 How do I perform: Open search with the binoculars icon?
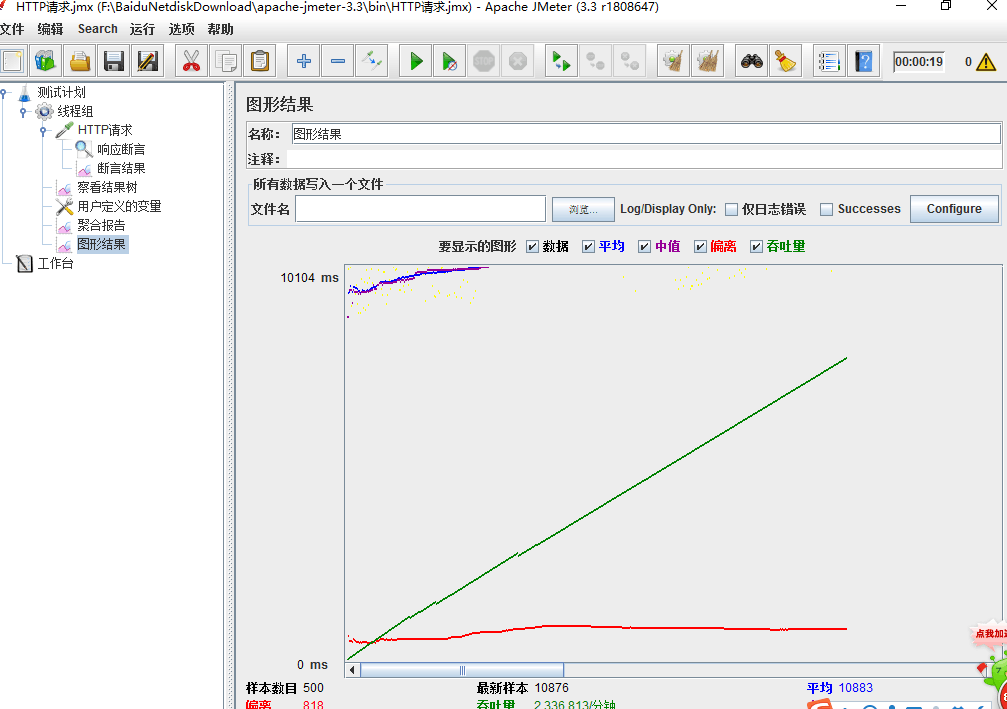coord(751,62)
